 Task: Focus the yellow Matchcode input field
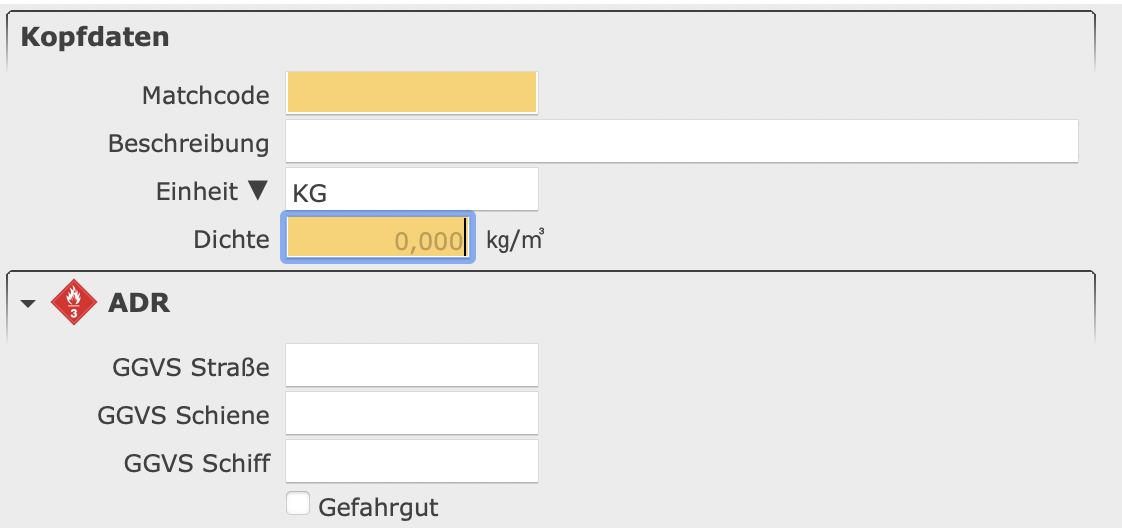tap(412, 94)
